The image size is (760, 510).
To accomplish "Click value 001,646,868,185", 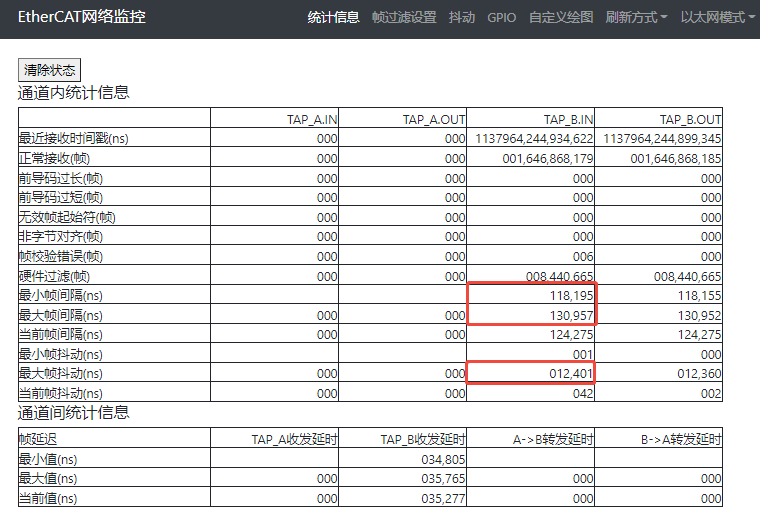I will click(x=676, y=159).
